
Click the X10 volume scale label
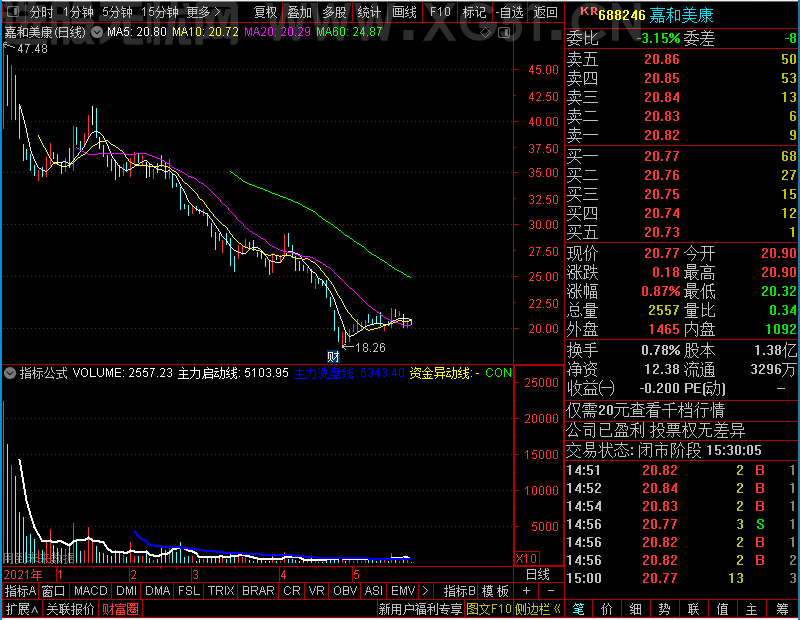526,558
